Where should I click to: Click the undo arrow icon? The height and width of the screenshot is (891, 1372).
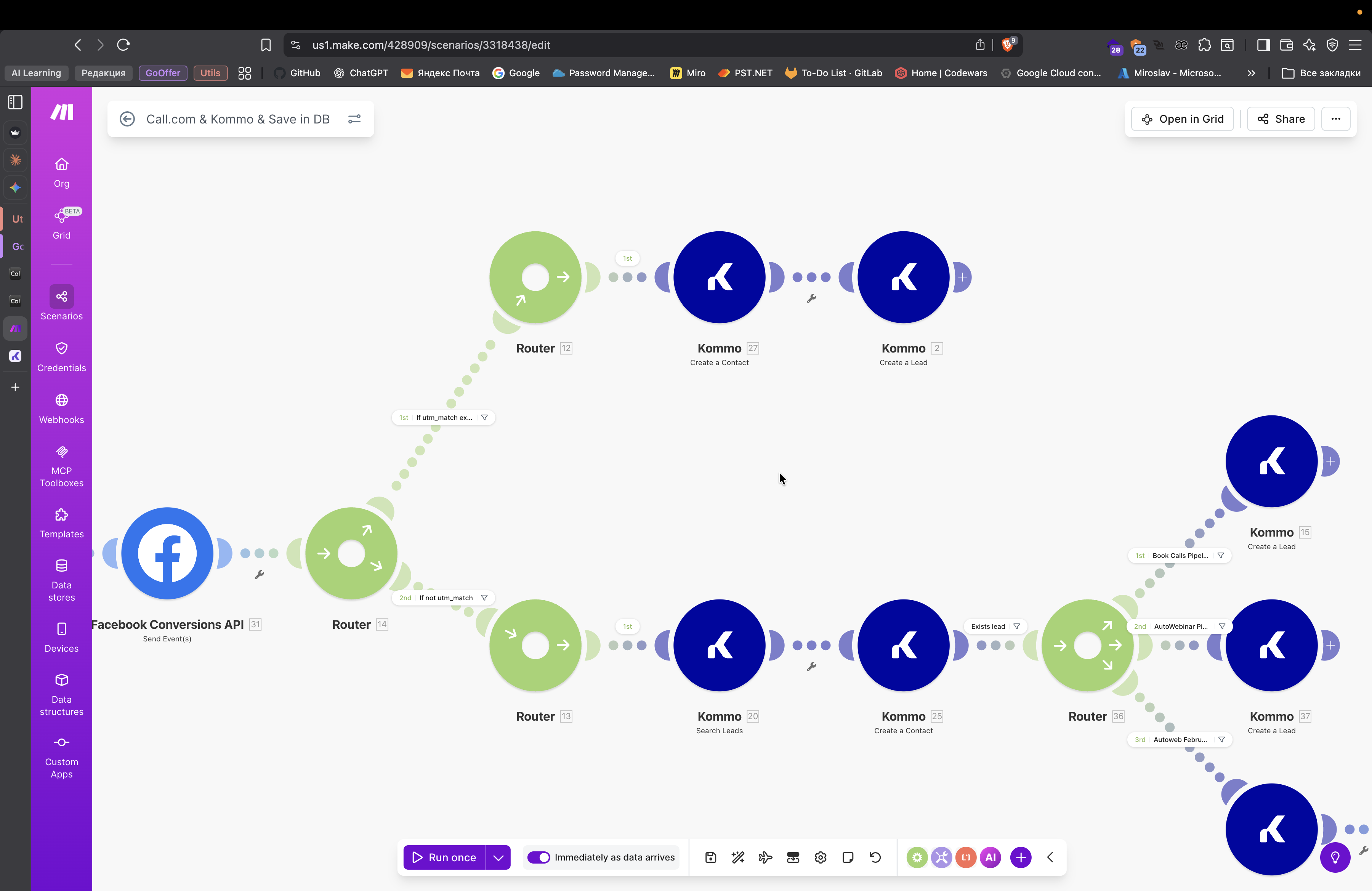click(x=875, y=857)
